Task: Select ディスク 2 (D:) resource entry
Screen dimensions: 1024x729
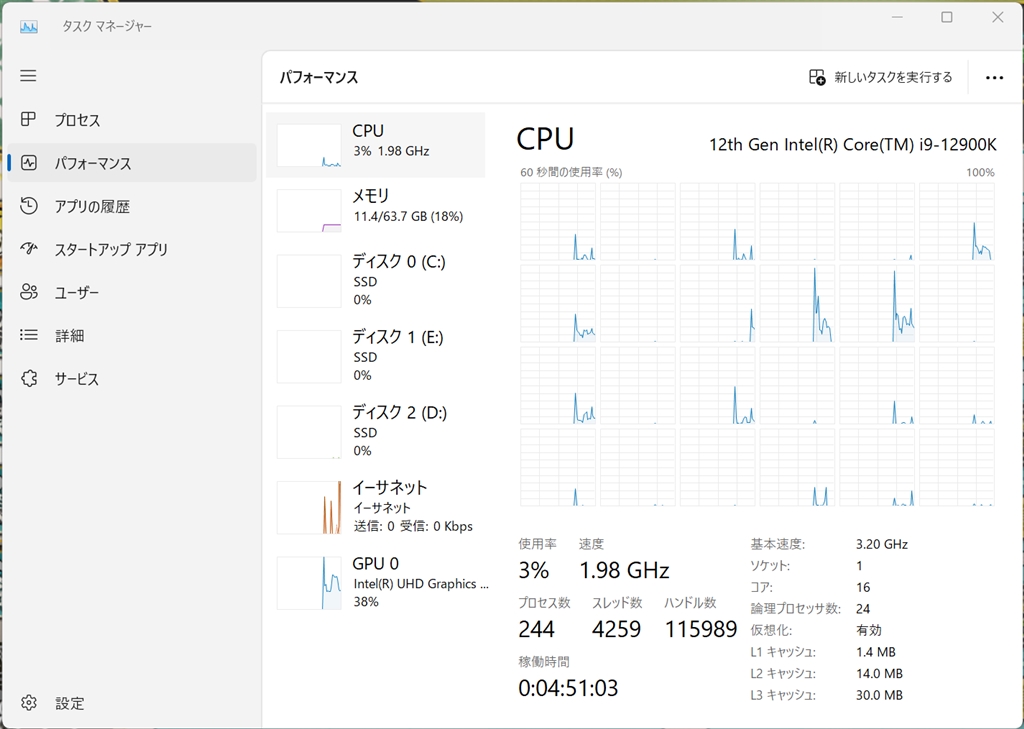Action: tap(376, 432)
